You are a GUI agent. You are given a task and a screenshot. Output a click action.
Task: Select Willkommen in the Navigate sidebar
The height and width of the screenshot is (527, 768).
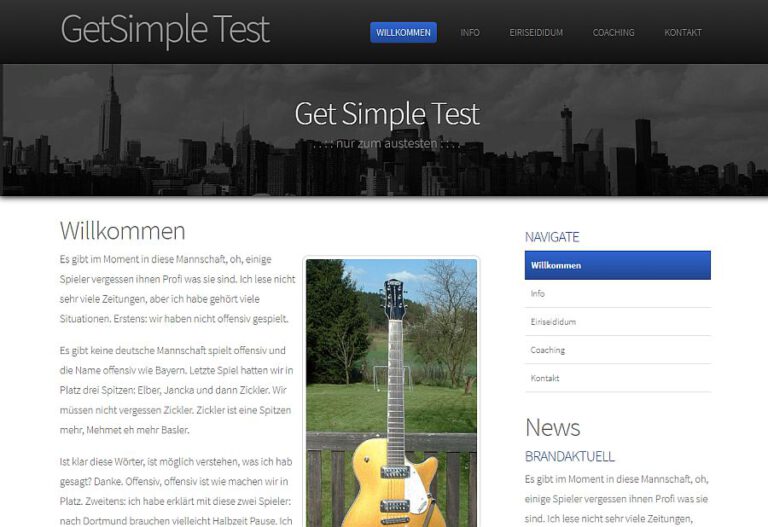(618, 265)
